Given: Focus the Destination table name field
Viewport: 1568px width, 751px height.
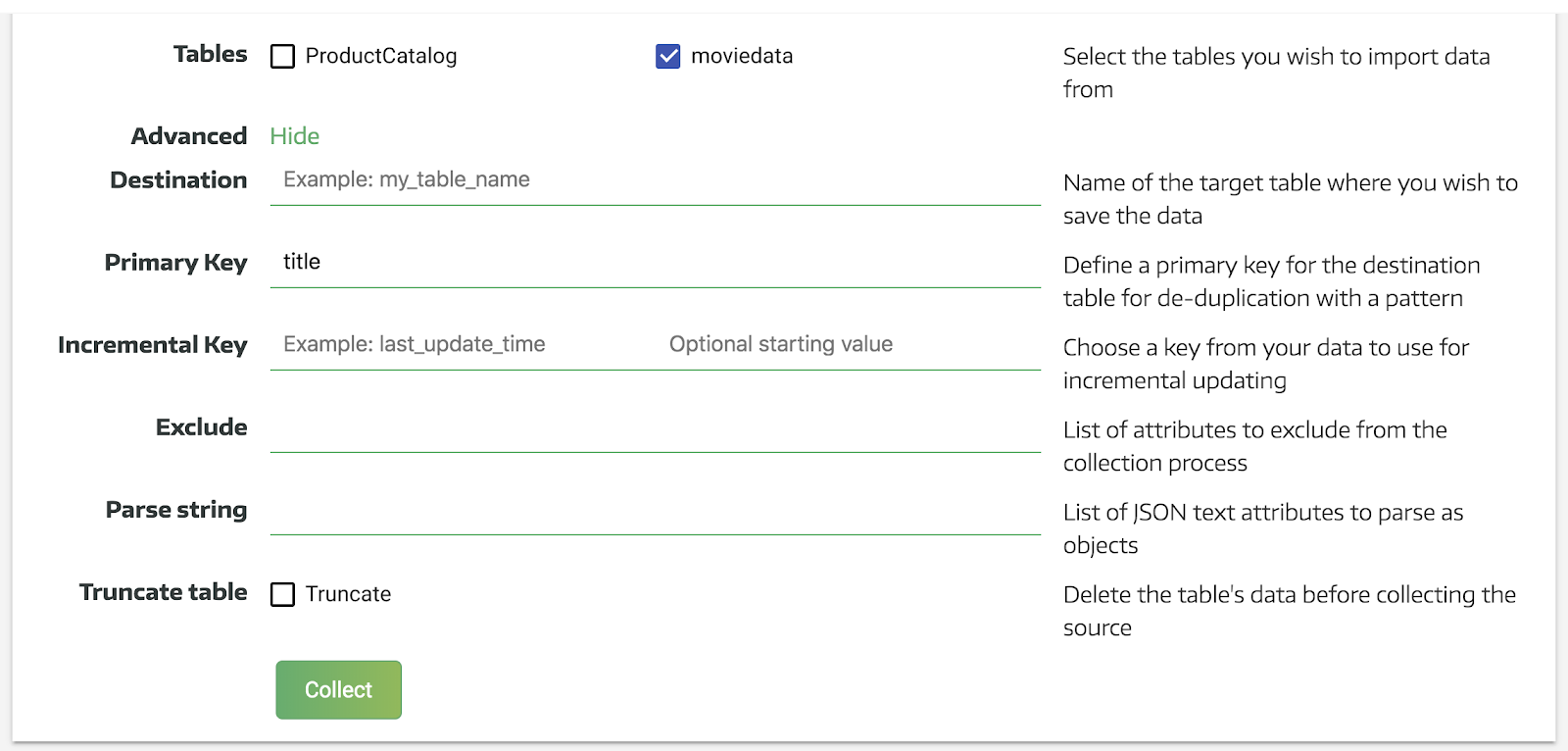Looking at the screenshot, I should (655, 179).
